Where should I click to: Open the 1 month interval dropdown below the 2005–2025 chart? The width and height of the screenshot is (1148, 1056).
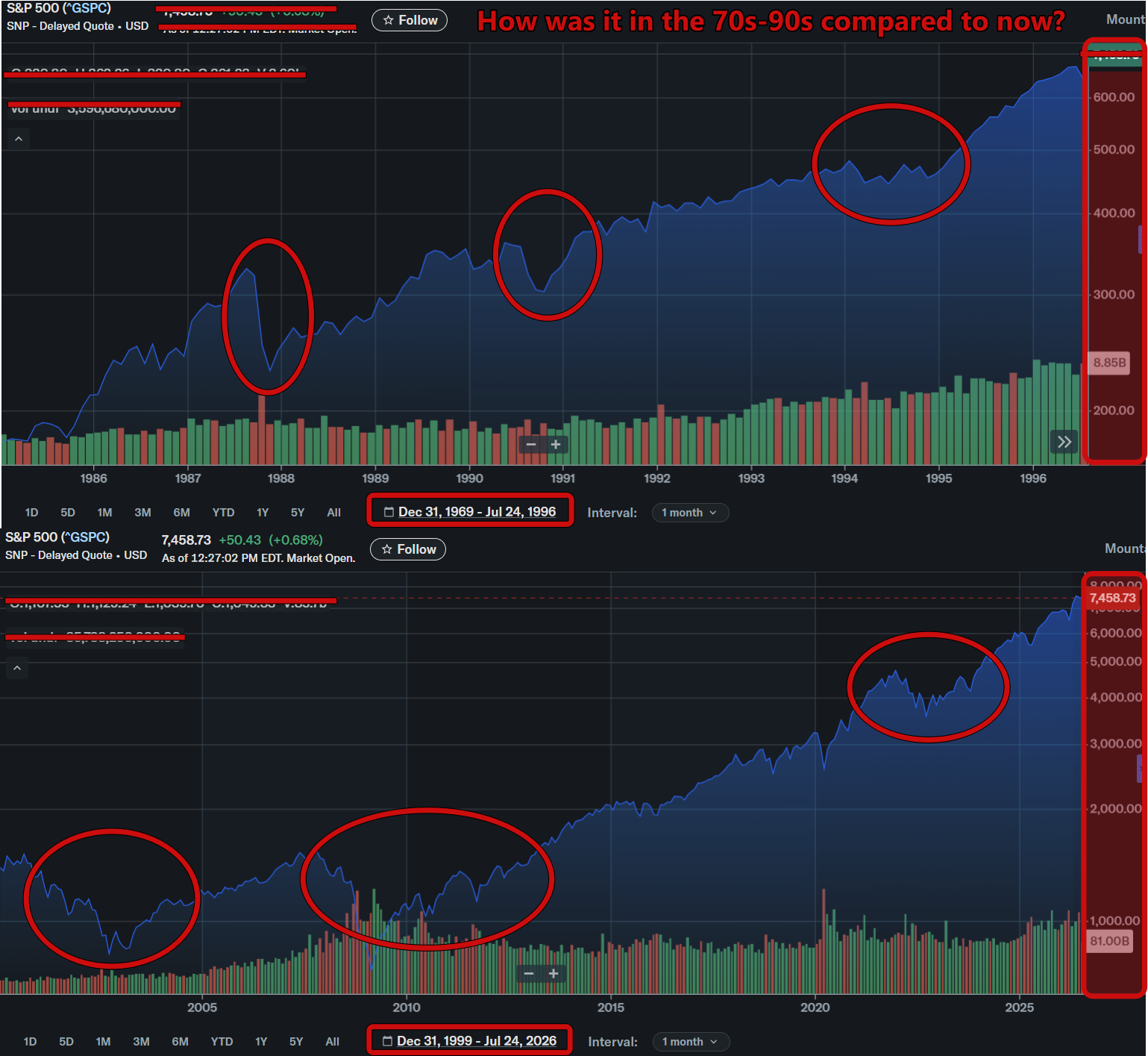(x=691, y=1042)
